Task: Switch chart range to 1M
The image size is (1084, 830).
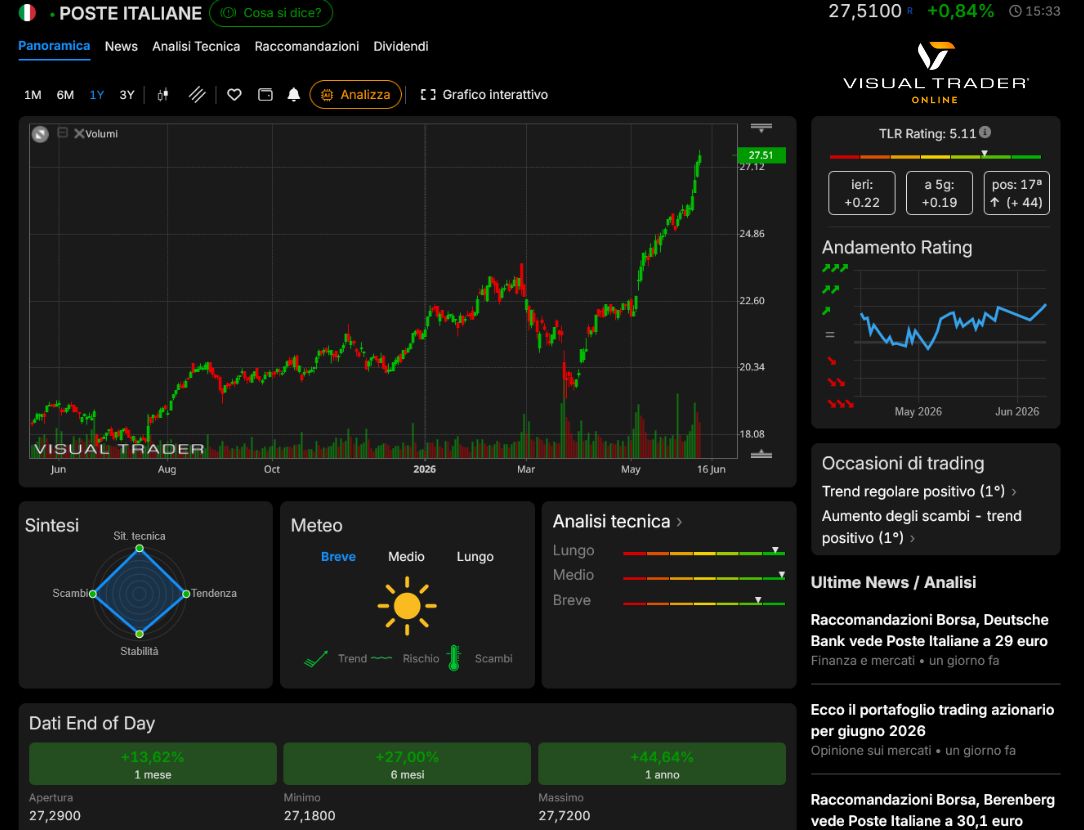Action: tap(32, 95)
